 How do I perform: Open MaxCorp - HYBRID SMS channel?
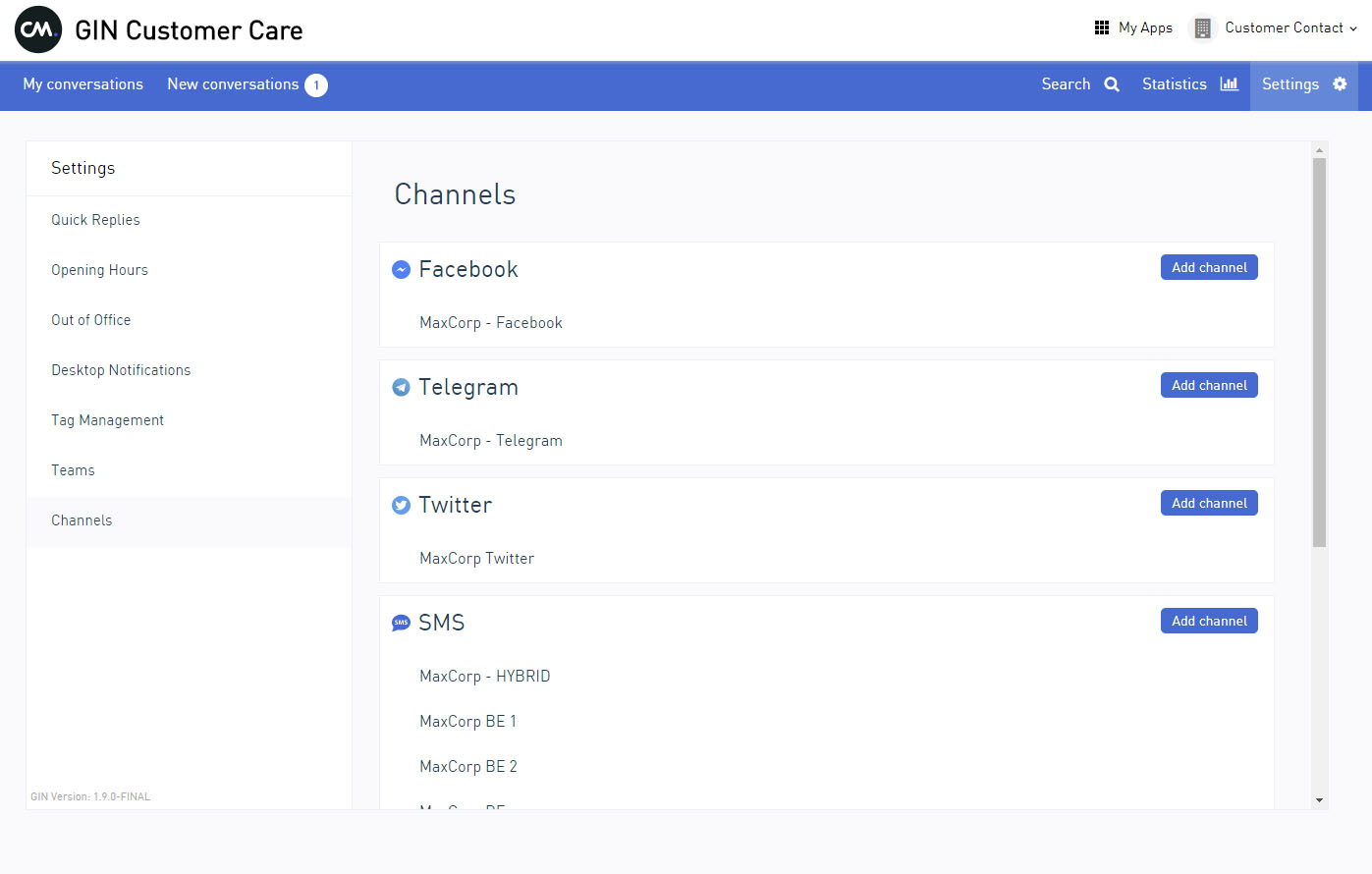[x=485, y=677]
